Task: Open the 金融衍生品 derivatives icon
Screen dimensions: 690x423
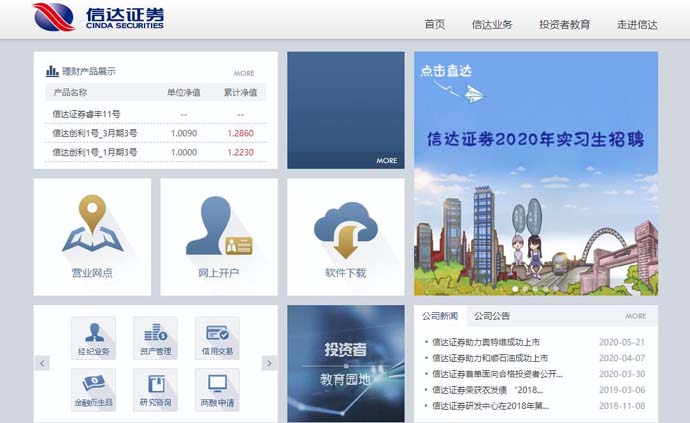Action: pos(93,390)
